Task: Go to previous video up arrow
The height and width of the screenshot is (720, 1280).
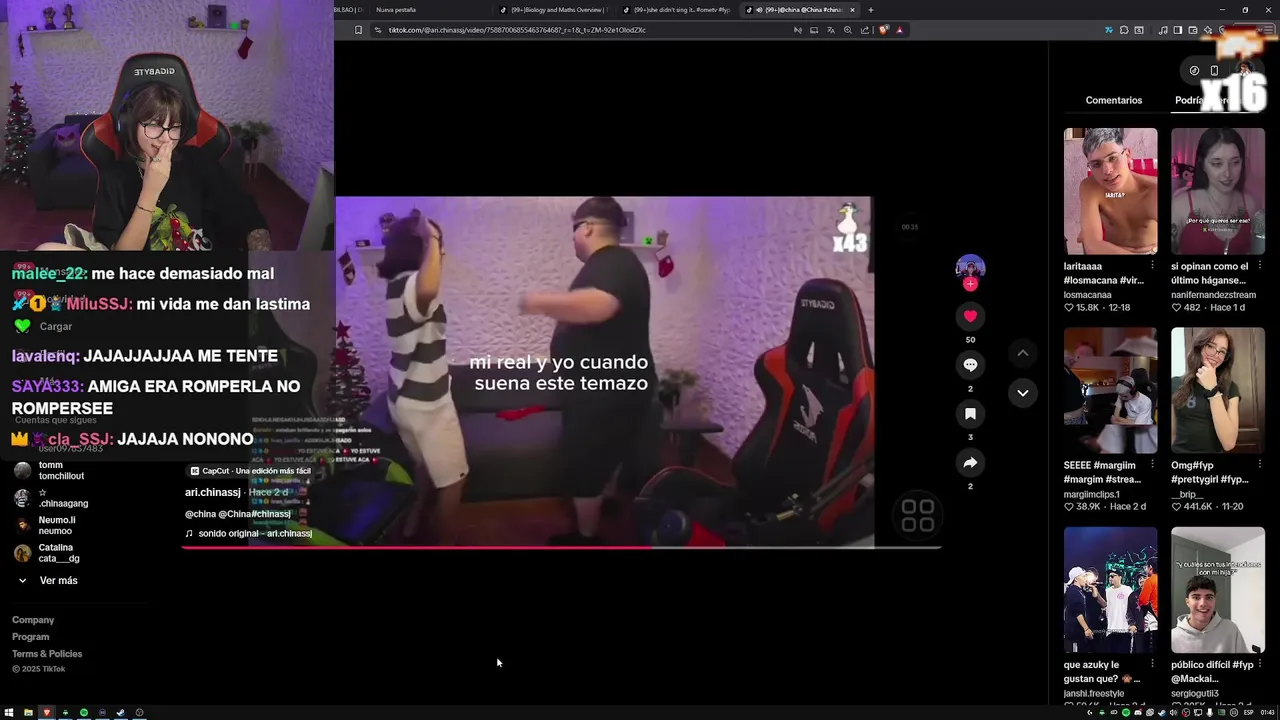Action: pyautogui.click(x=1022, y=353)
